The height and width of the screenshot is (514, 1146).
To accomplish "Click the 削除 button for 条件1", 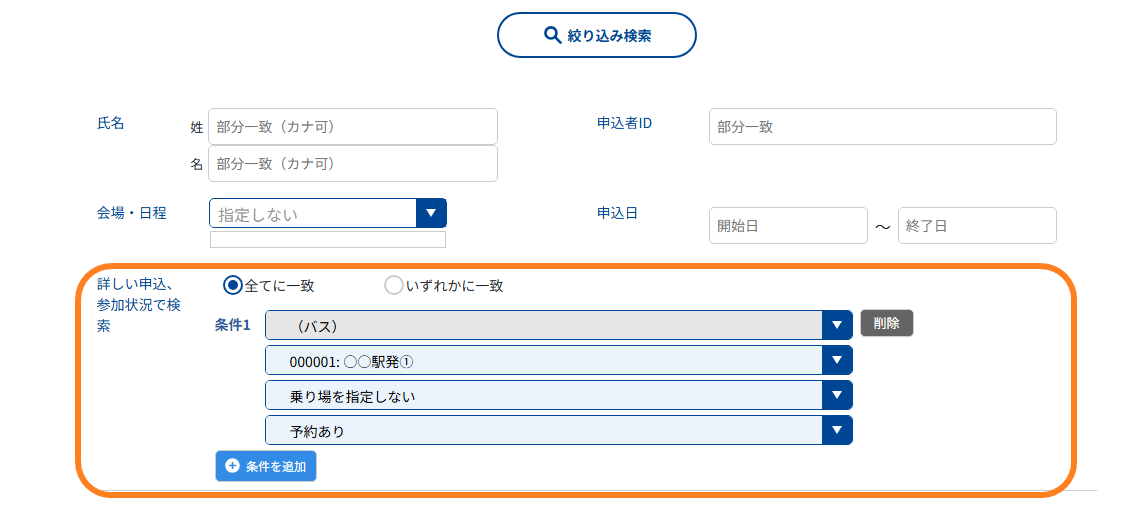I will [x=887, y=323].
